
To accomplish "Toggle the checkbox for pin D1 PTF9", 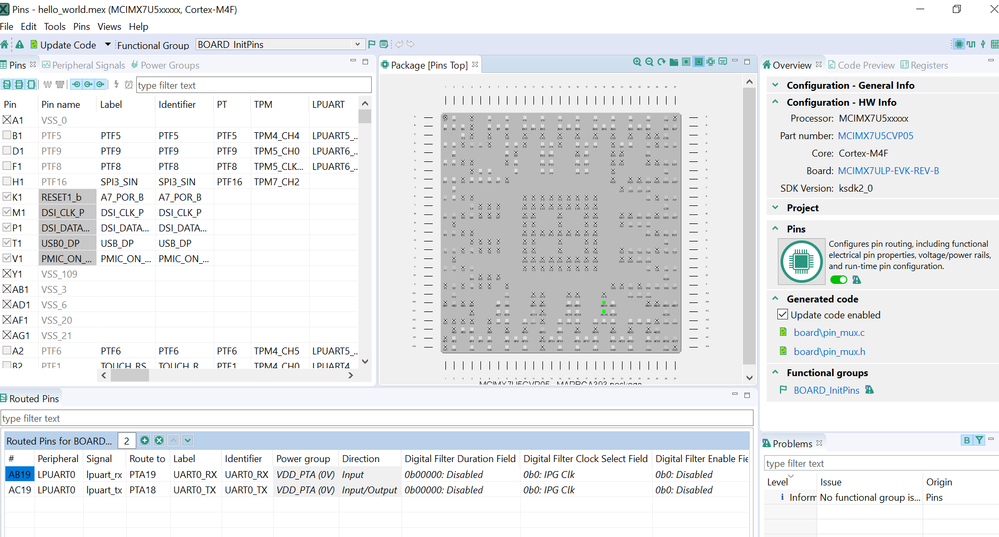I will pos(6,150).
